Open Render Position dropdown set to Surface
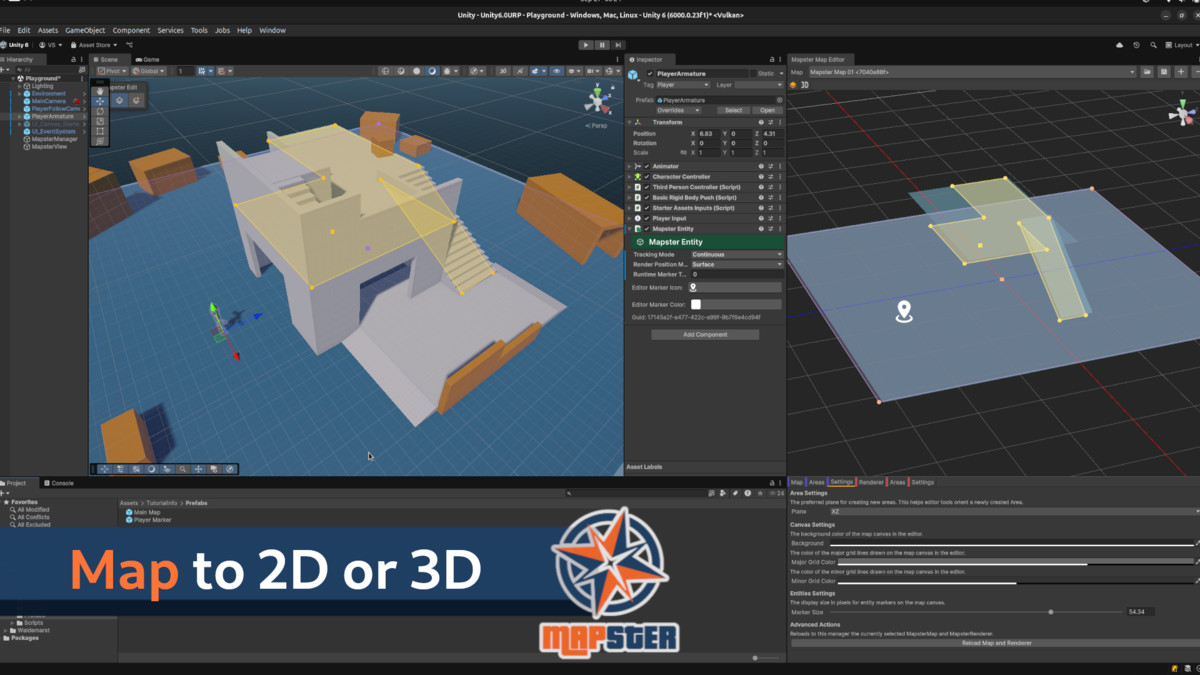The width and height of the screenshot is (1200, 675). coord(736,264)
